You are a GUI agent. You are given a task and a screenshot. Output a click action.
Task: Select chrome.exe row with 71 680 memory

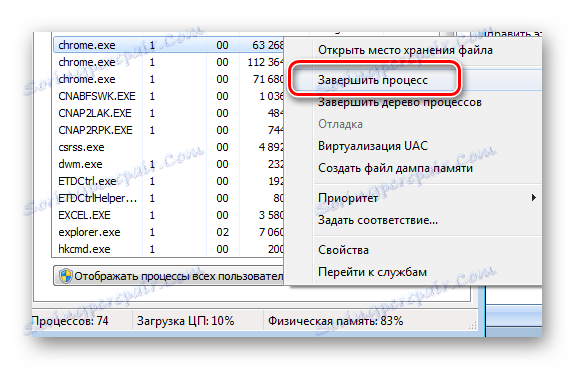click(x=169, y=79)
